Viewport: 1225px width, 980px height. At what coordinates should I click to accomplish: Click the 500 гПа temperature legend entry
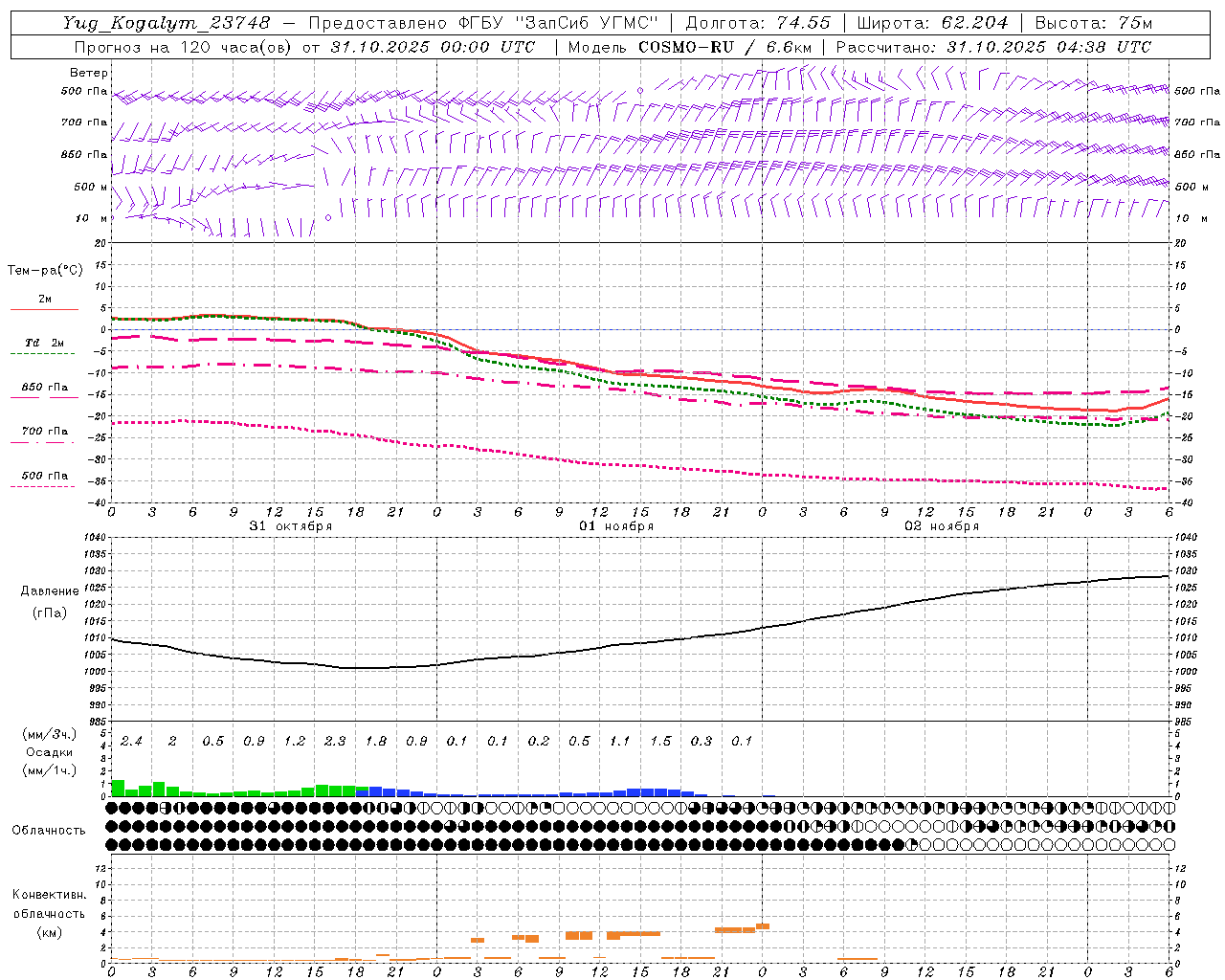coord(45,476)
